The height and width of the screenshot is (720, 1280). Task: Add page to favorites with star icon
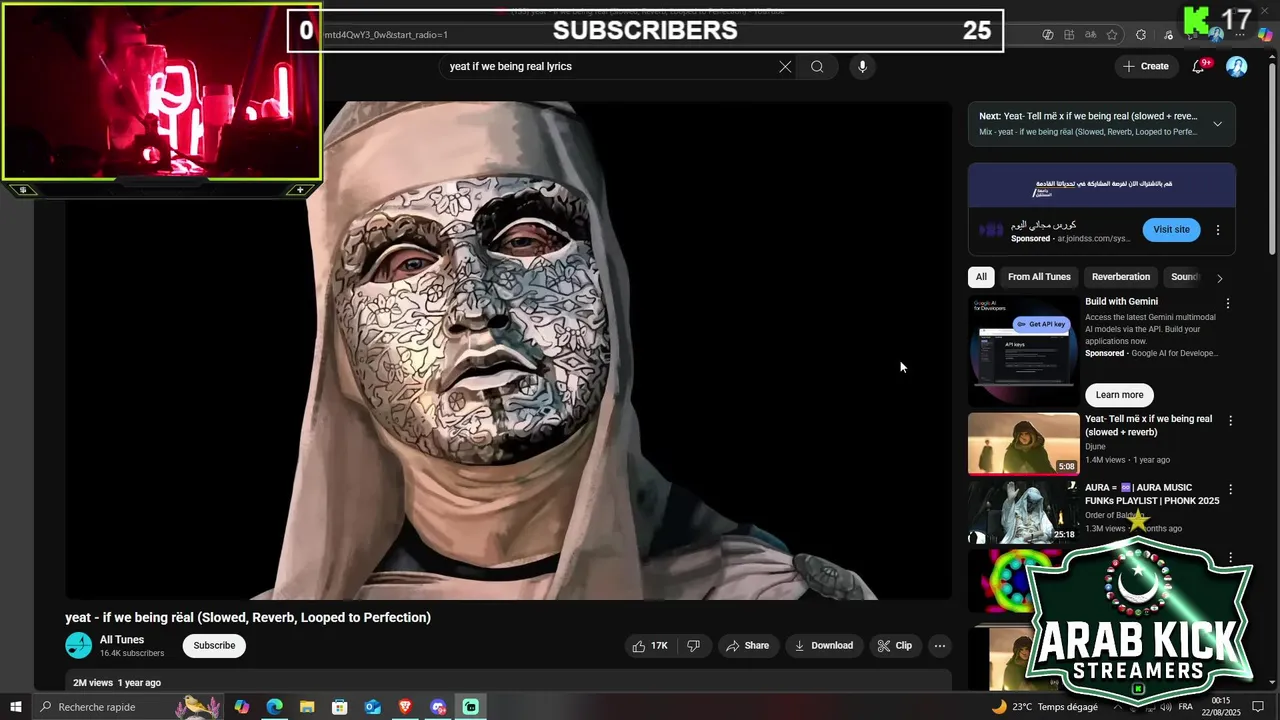tap(1112, 35)
